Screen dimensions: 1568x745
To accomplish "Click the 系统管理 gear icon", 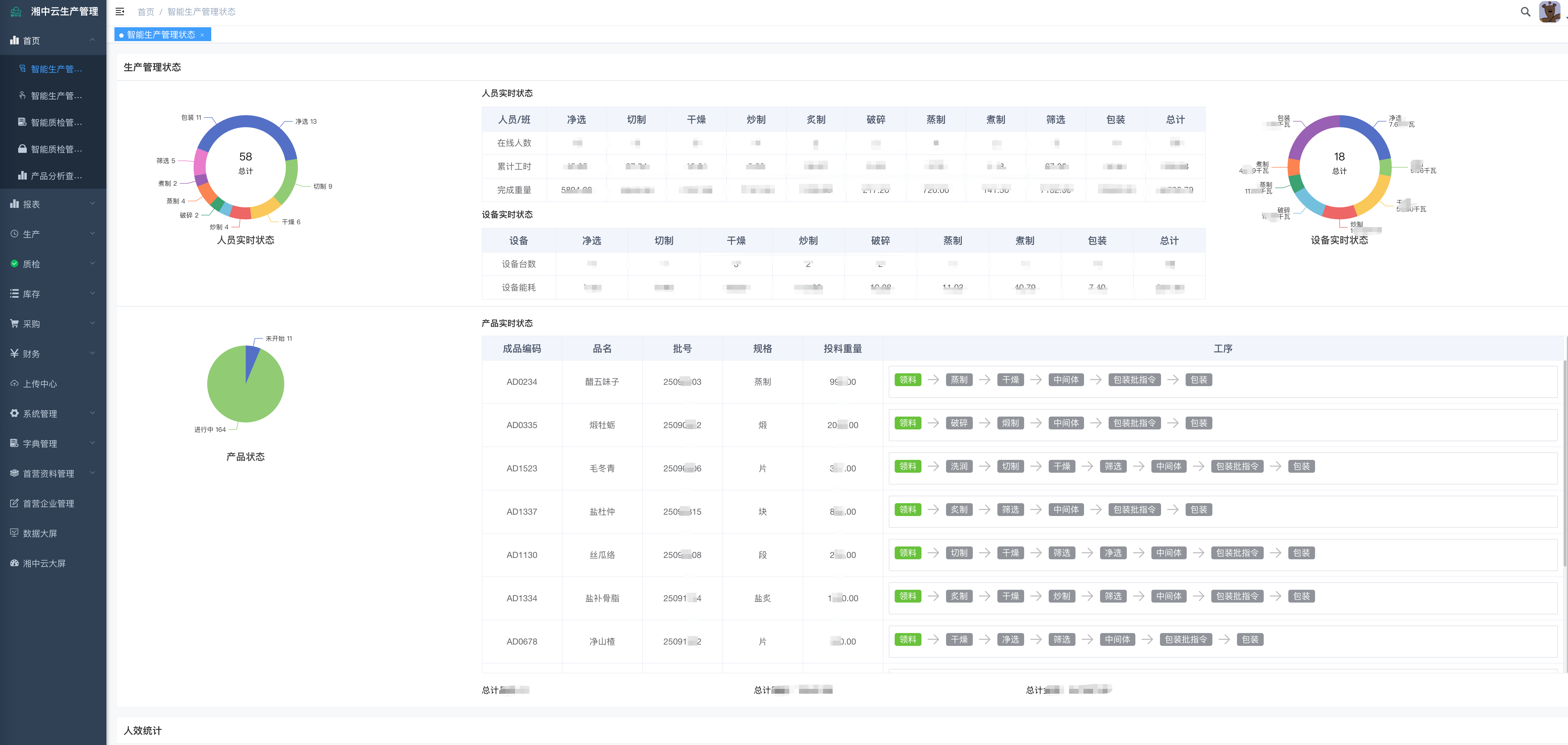I will (x=15, y=413).
